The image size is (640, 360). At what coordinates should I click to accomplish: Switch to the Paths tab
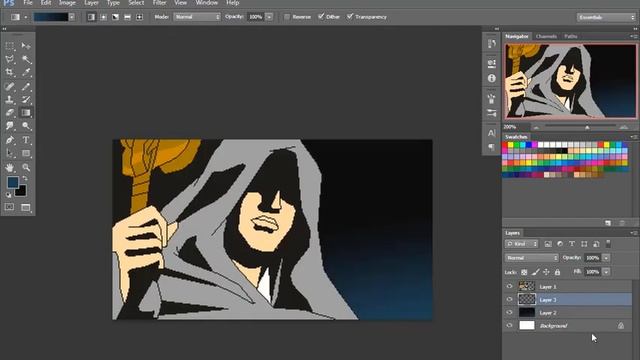pos(571,36)
